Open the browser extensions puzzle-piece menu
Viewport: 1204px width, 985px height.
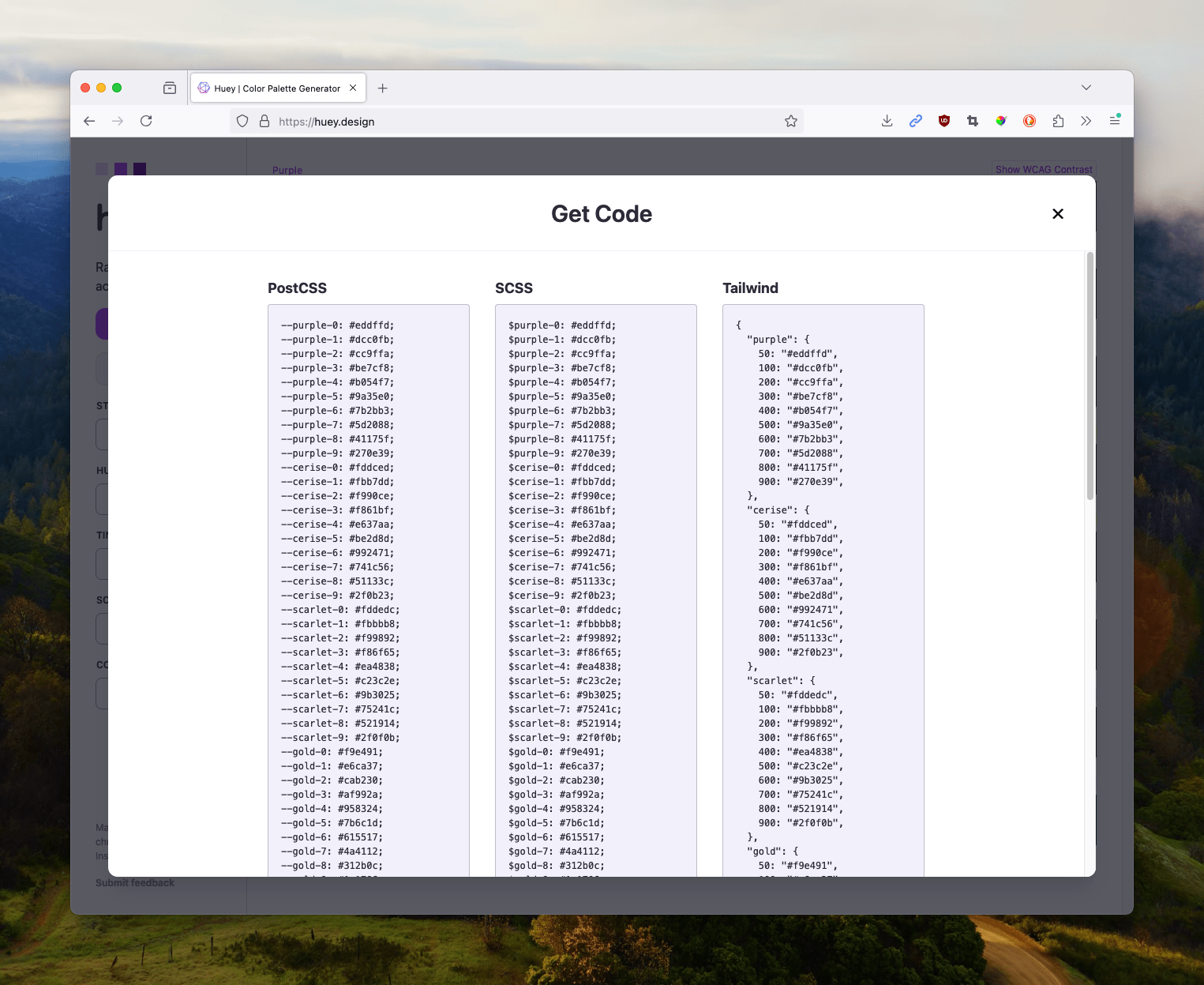pos(1057,121)
